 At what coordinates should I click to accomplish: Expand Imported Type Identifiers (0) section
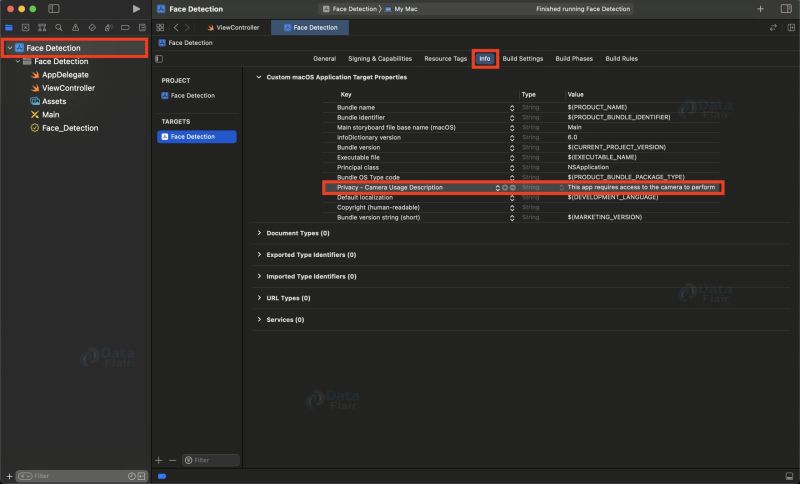[x=259, y=276]
